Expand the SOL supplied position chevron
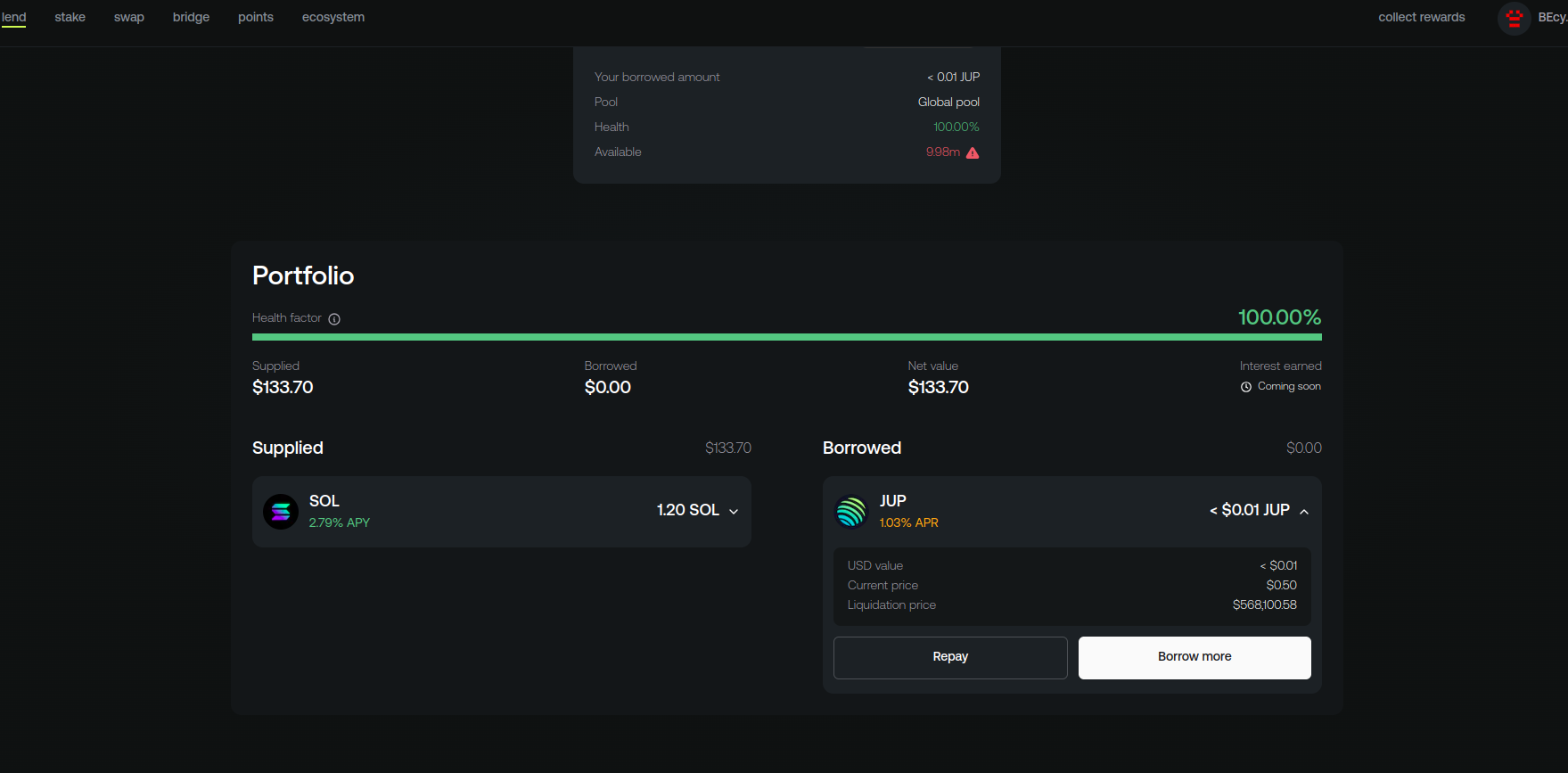Image resolution: width=1568 pixels, height=773 pixels. 734,512
